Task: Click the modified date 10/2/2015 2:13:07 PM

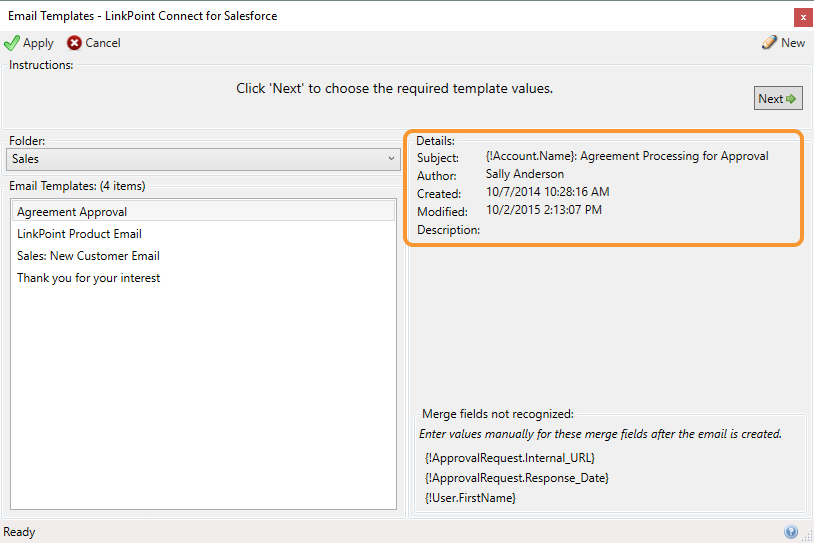Action: click(x=544, y=210)
